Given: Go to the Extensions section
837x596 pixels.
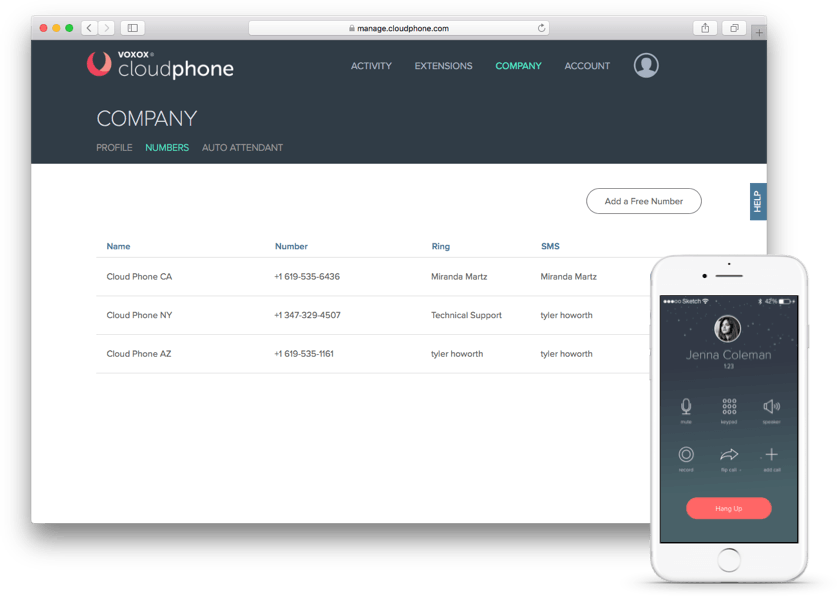Looking at the screenshot, I should 443,66.
